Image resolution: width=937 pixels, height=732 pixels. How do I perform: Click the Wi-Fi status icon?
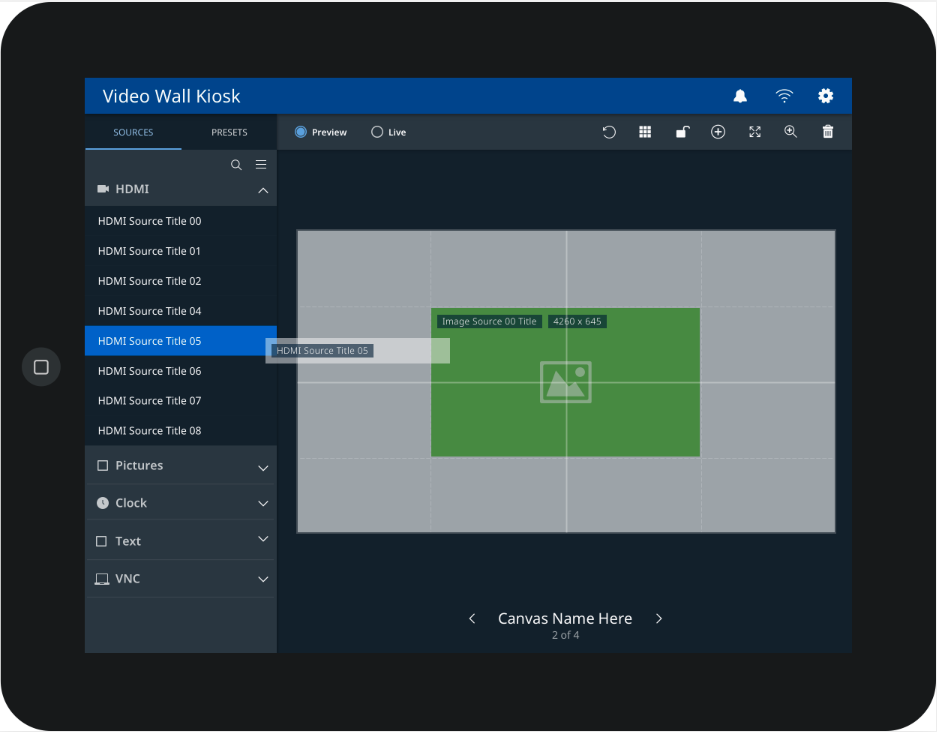click(783, 96)
